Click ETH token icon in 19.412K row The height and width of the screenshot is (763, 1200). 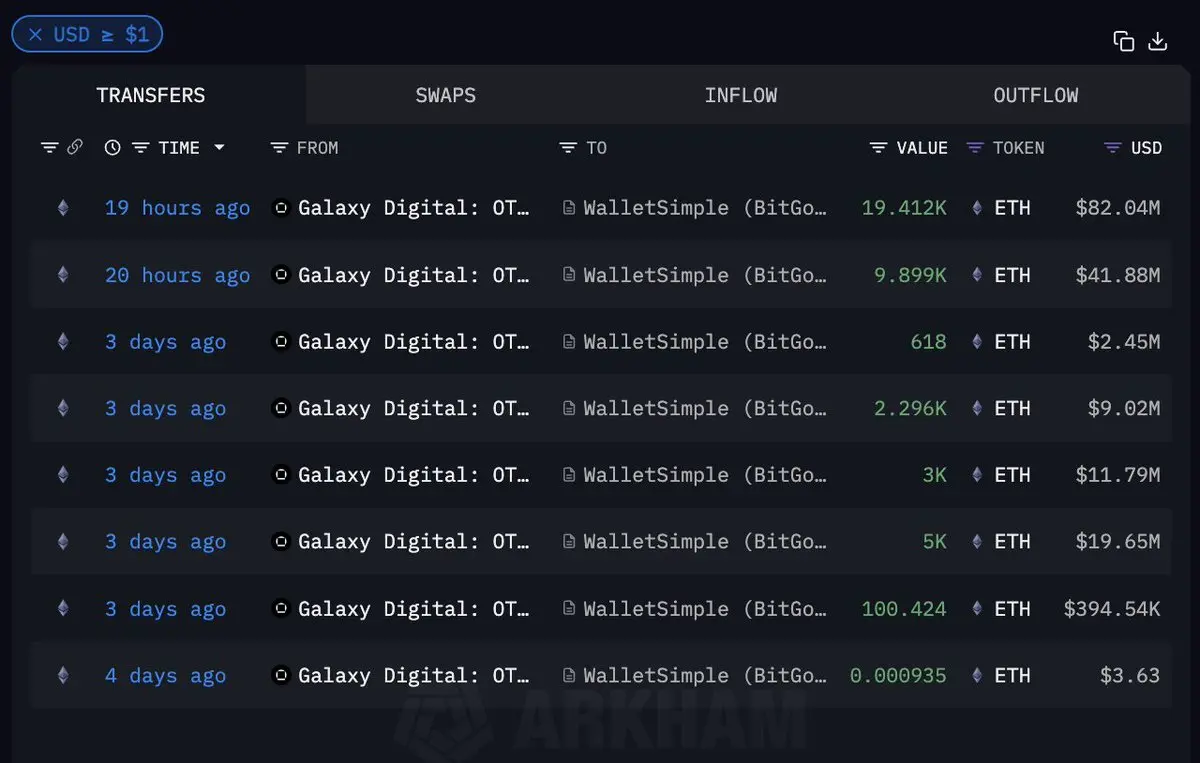[x=977, y=208]
